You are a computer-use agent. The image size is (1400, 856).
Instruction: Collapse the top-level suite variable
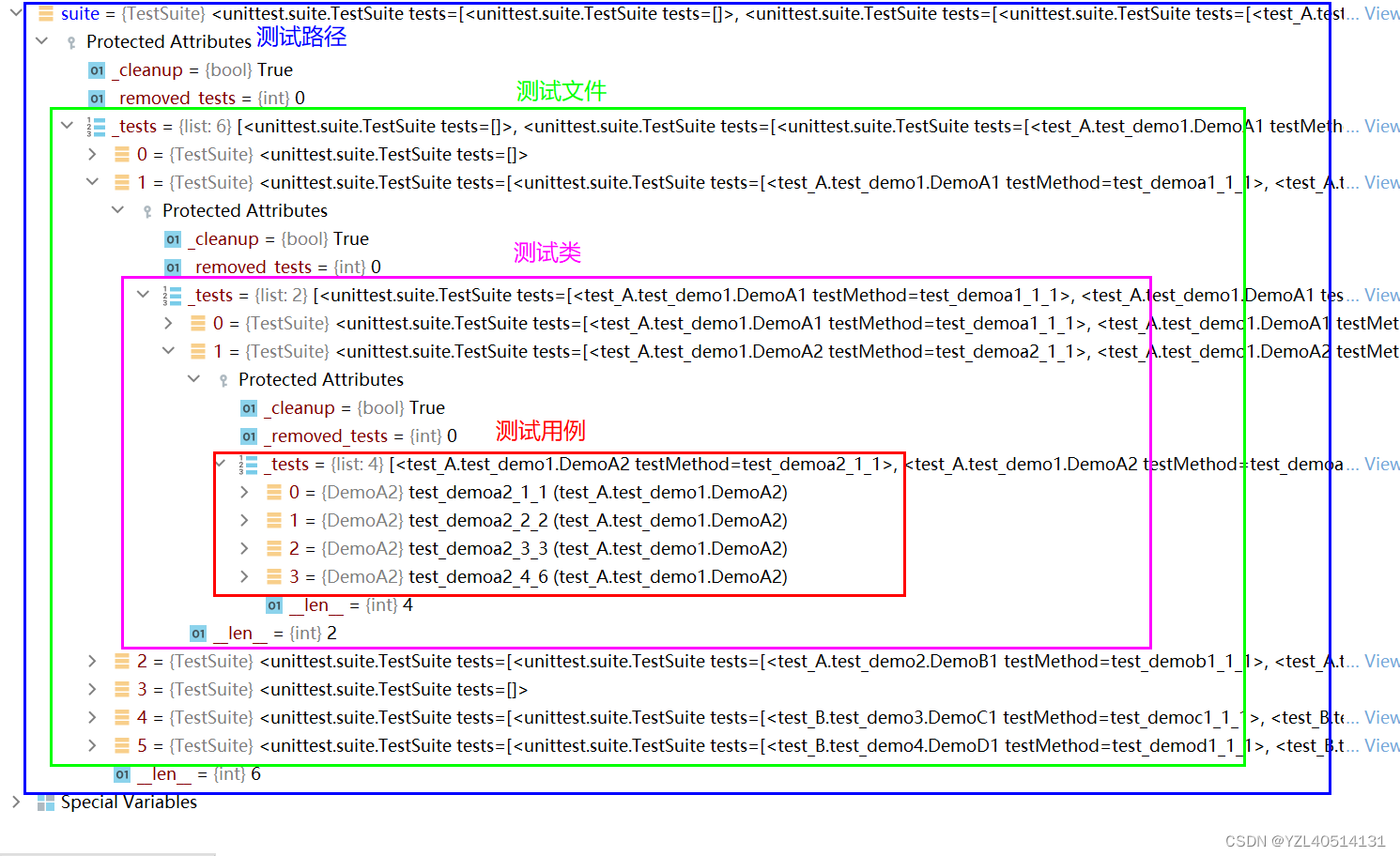coord(16,13)
